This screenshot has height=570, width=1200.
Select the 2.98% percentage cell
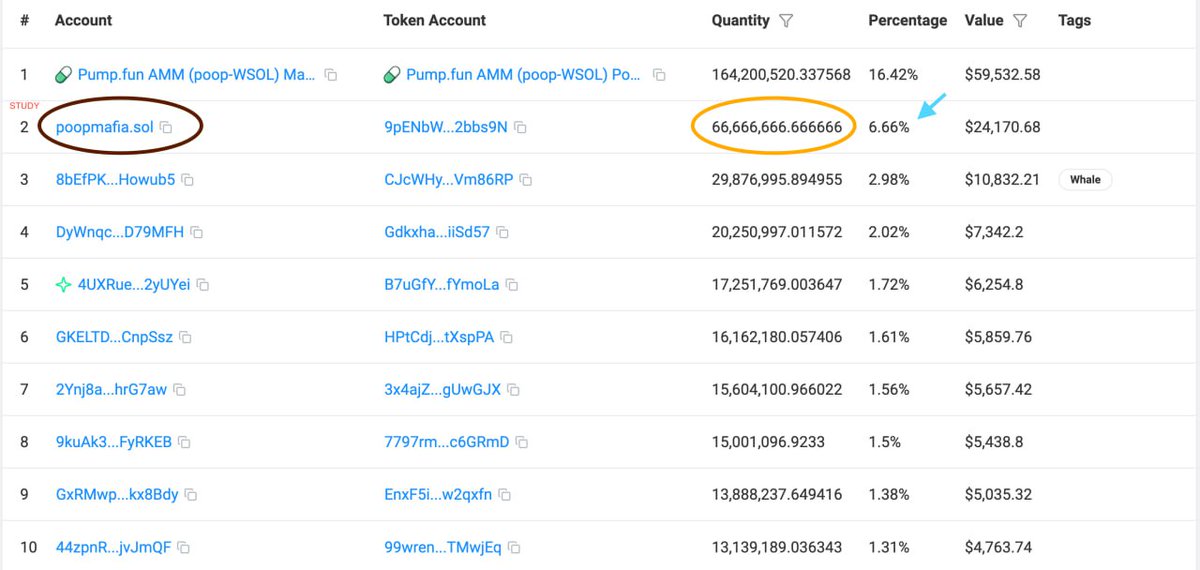(889, 180)
